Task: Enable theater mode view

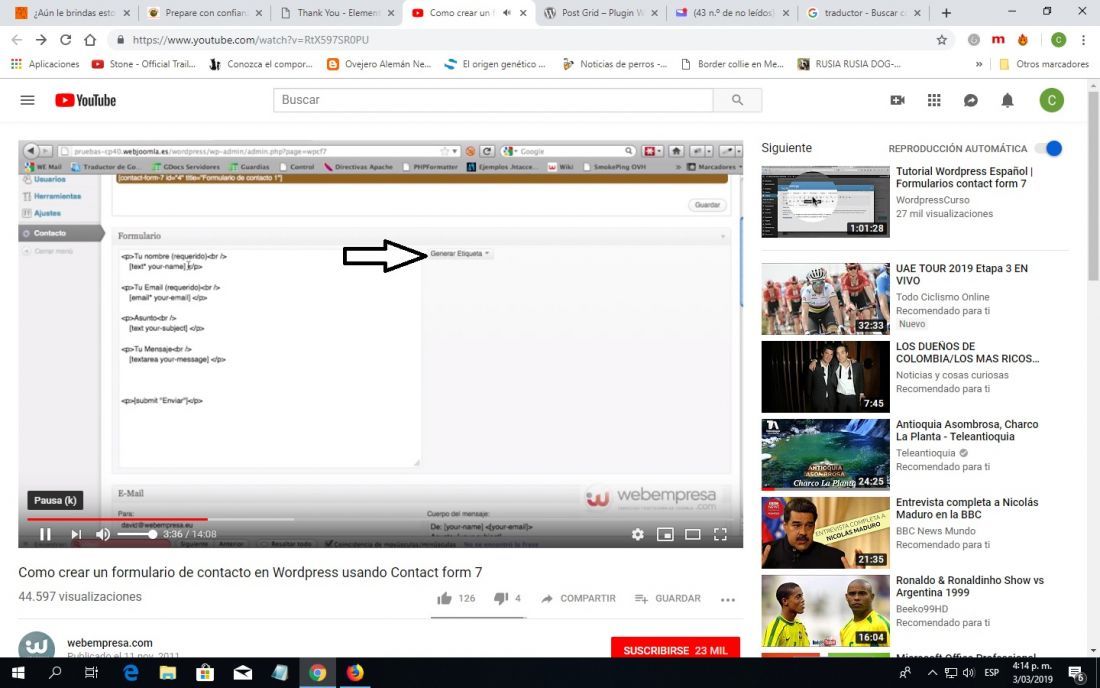Action: (x=692, y=534)
